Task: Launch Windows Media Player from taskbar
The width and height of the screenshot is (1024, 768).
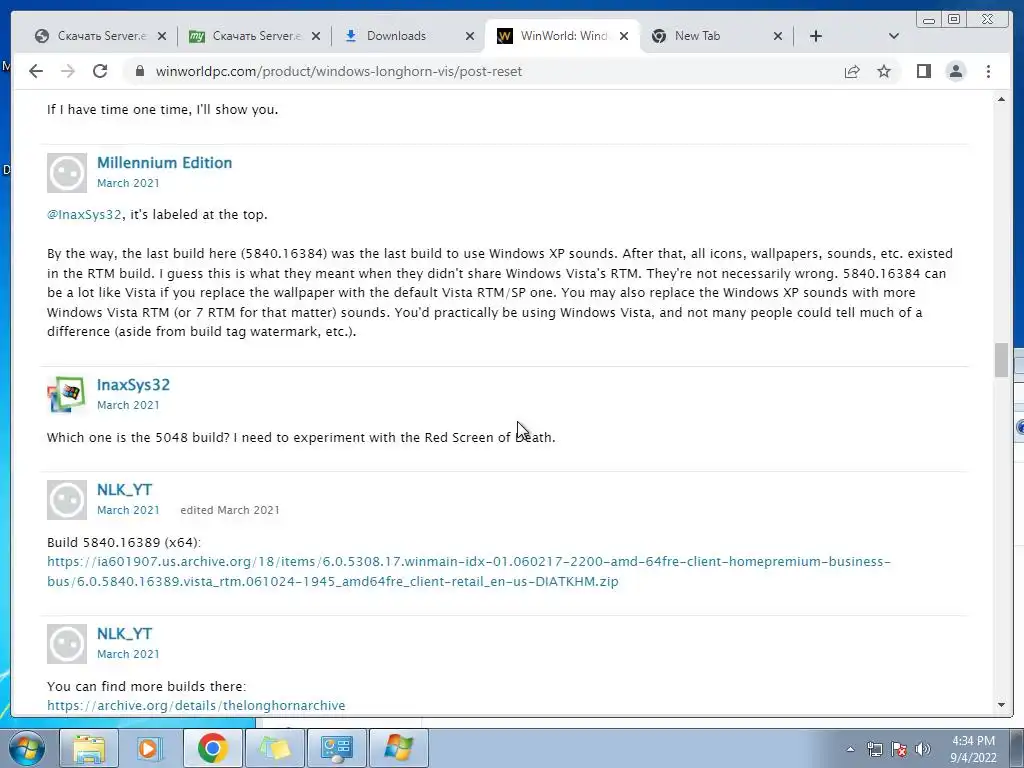Action: [150, 748]
